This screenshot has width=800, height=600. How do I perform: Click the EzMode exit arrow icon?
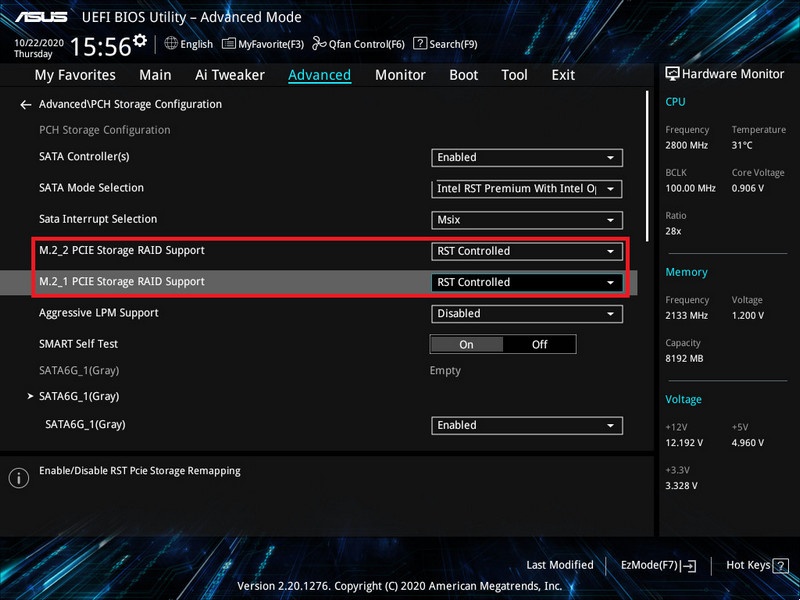pyautogui.click(x=689, y=565)
